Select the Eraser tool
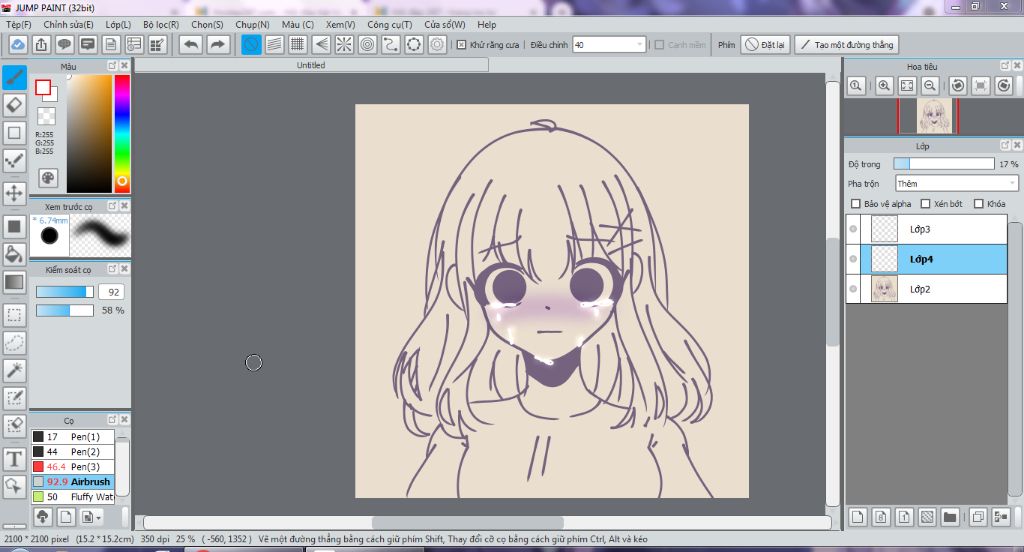The width and height of the screenshot is (1024, 552). (14, 105)
